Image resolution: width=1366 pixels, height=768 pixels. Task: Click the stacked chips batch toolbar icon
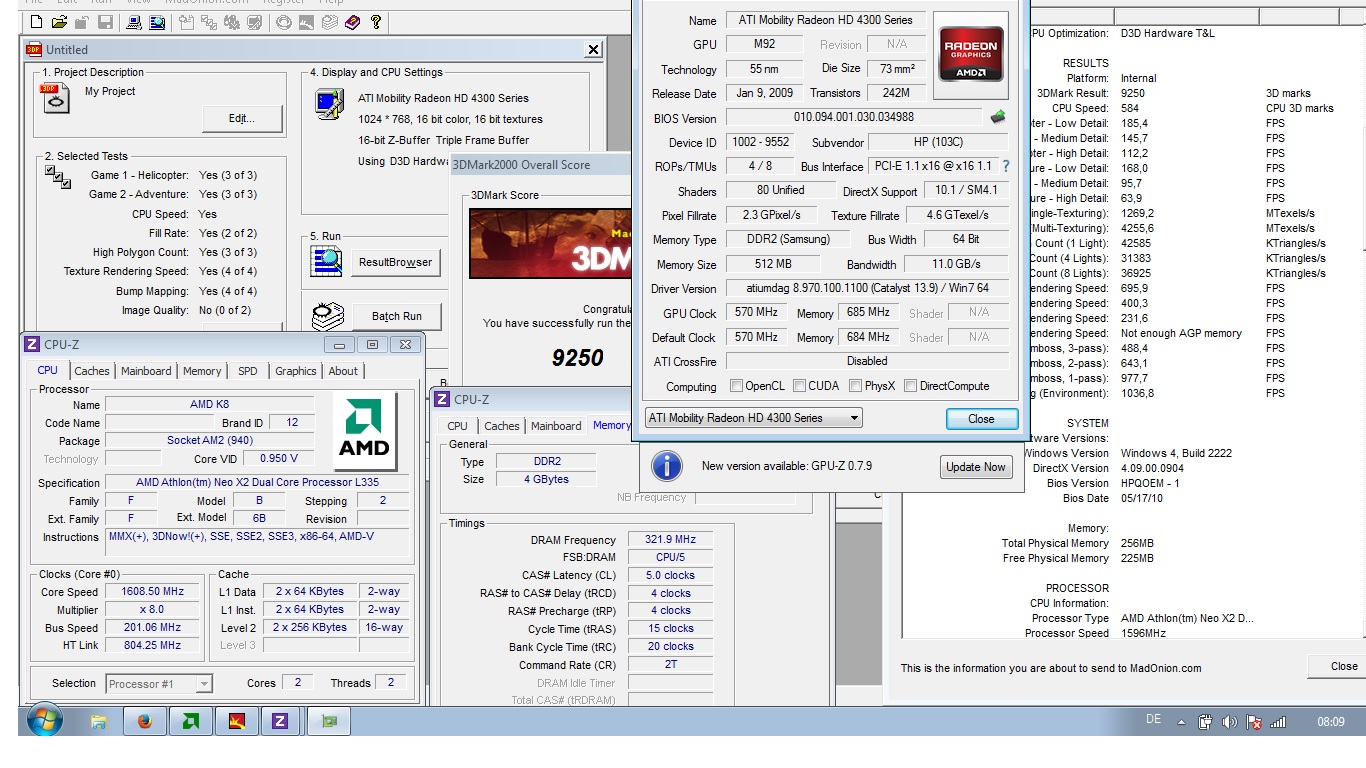pyautogui.click(x=328, y=21)
